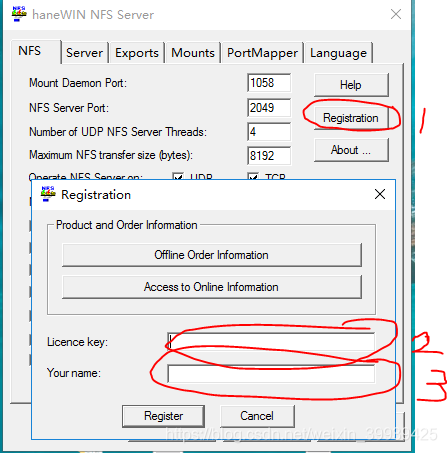Open the Server tab
This screenshot has height=453, width=447.
[x=84, y=53]
